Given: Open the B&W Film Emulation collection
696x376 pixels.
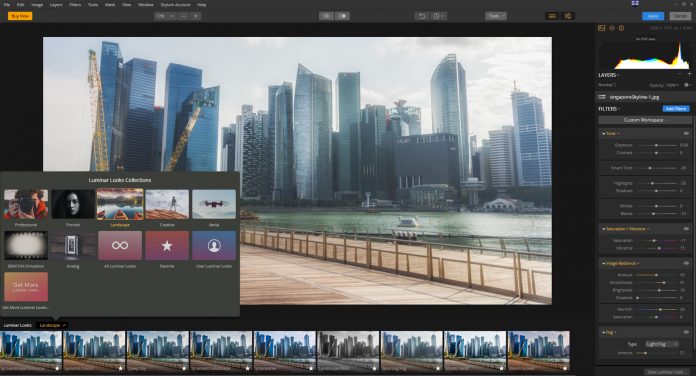Looking at the screenshot, I should pos(26,245).
